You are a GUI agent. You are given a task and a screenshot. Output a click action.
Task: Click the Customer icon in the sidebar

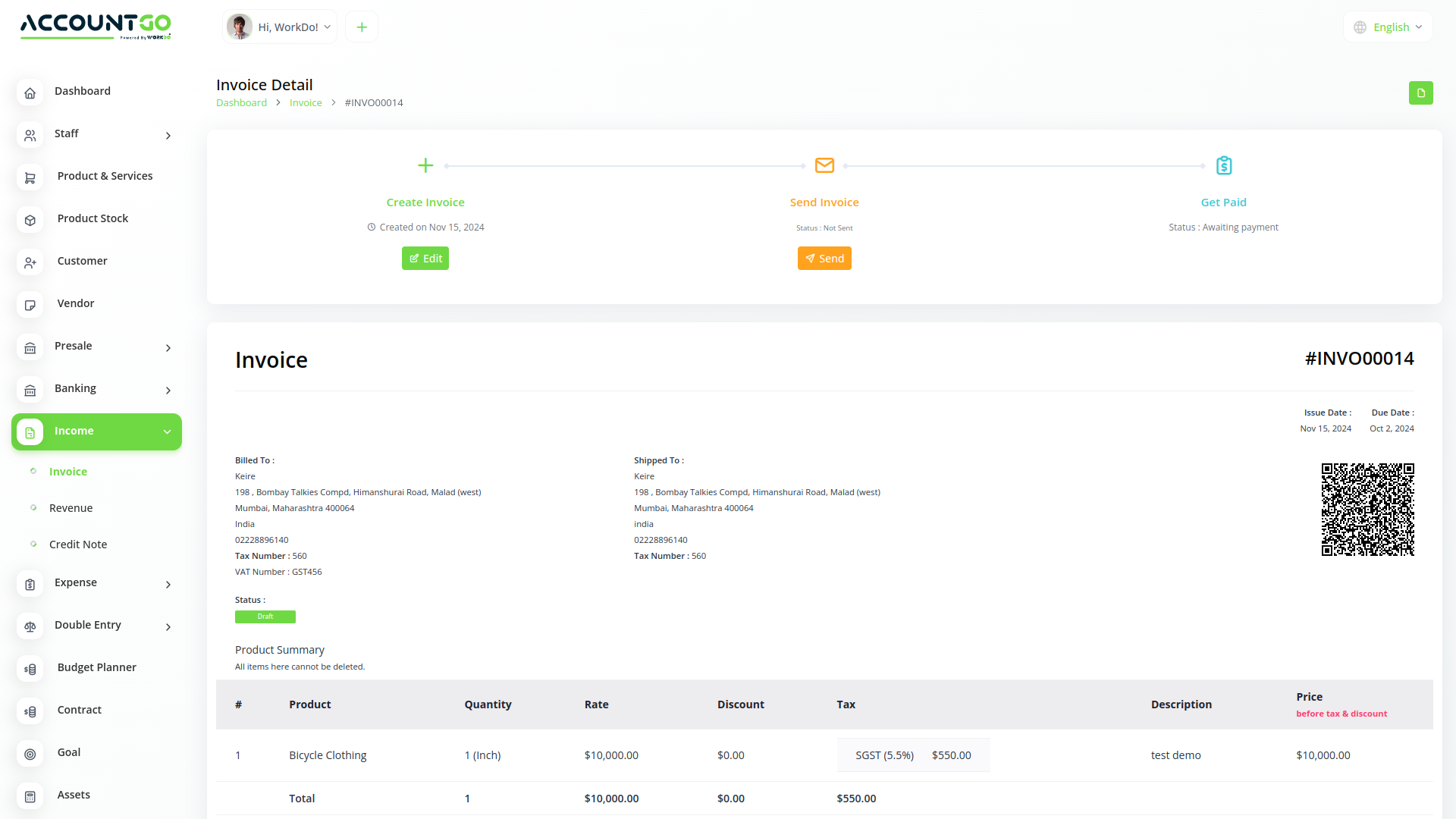[30, 262]
